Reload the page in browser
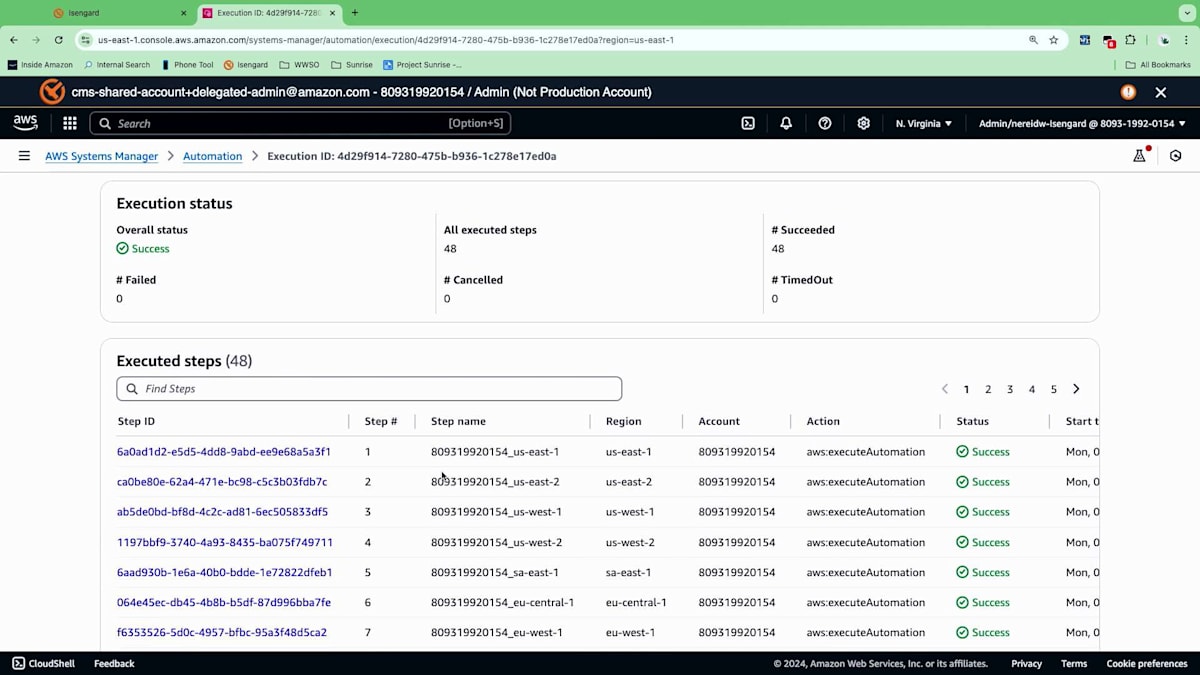Viewport: 1200px width, 675px height. (x=59, y=40)
